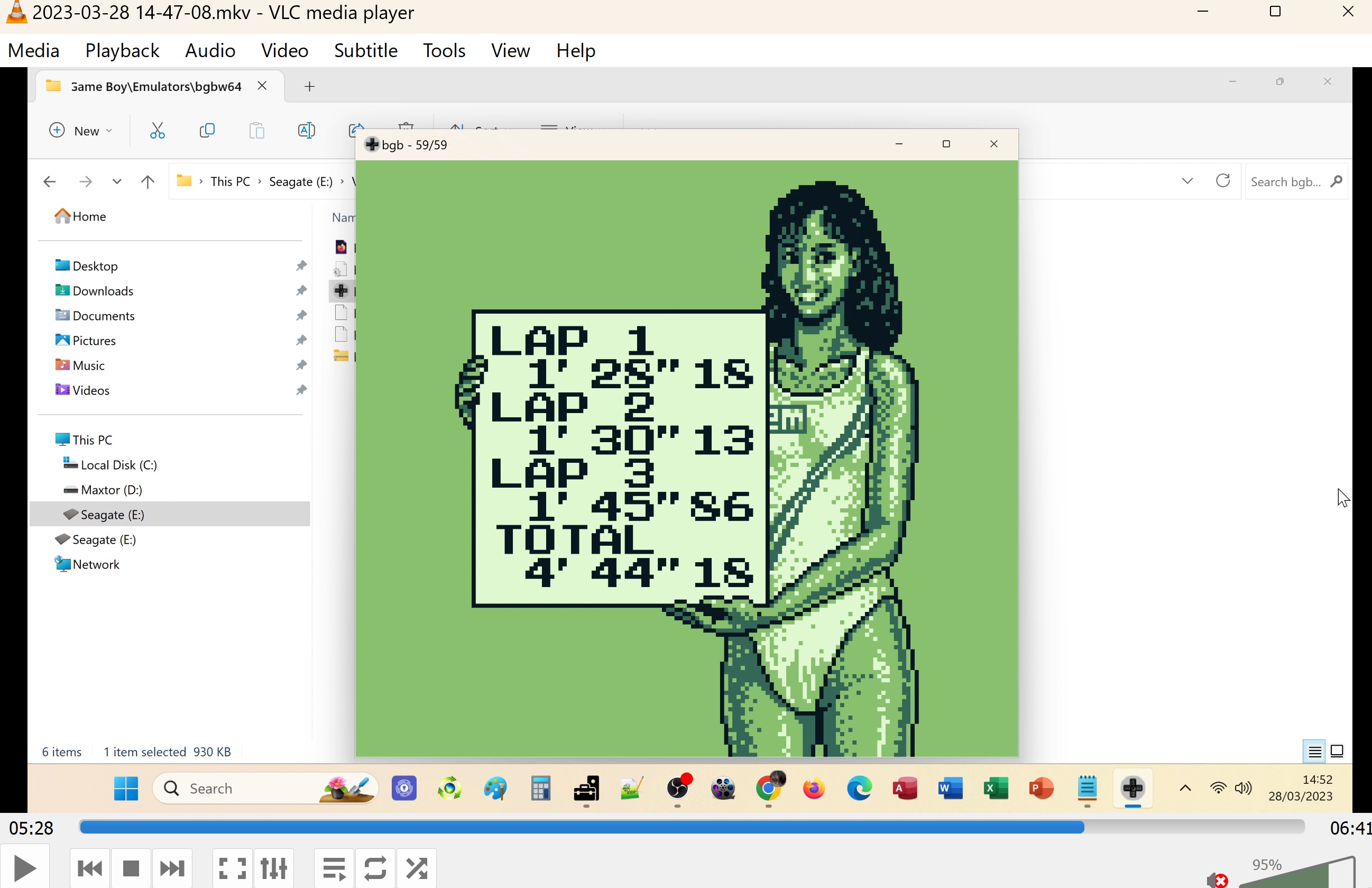Show the playlist
Screen dimensions: 1372x888
click(334, 868)
